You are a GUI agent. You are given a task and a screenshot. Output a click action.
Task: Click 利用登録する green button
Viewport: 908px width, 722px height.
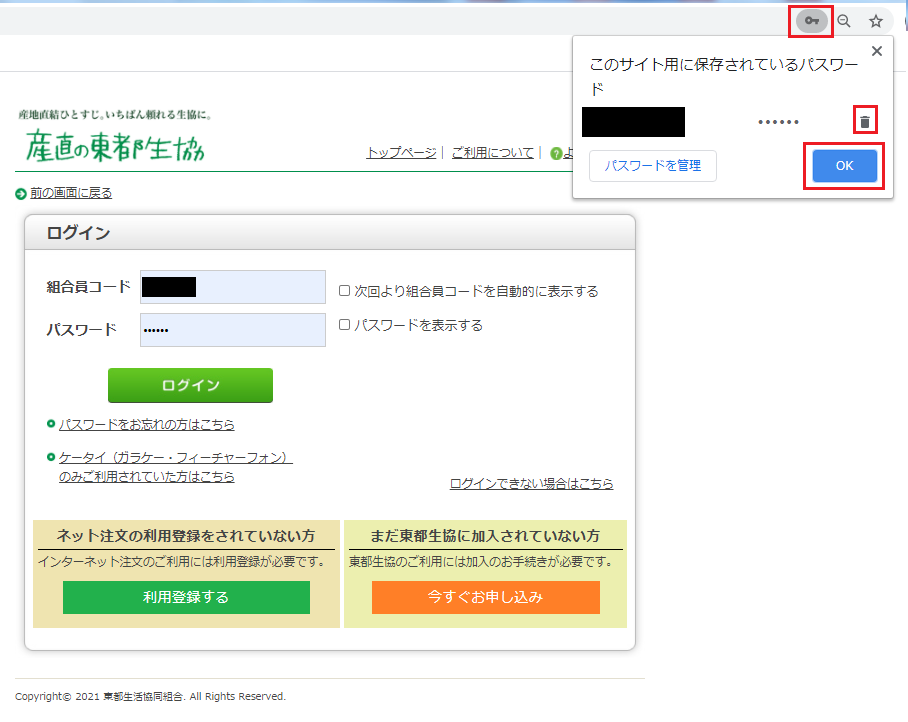click(186, 597)
